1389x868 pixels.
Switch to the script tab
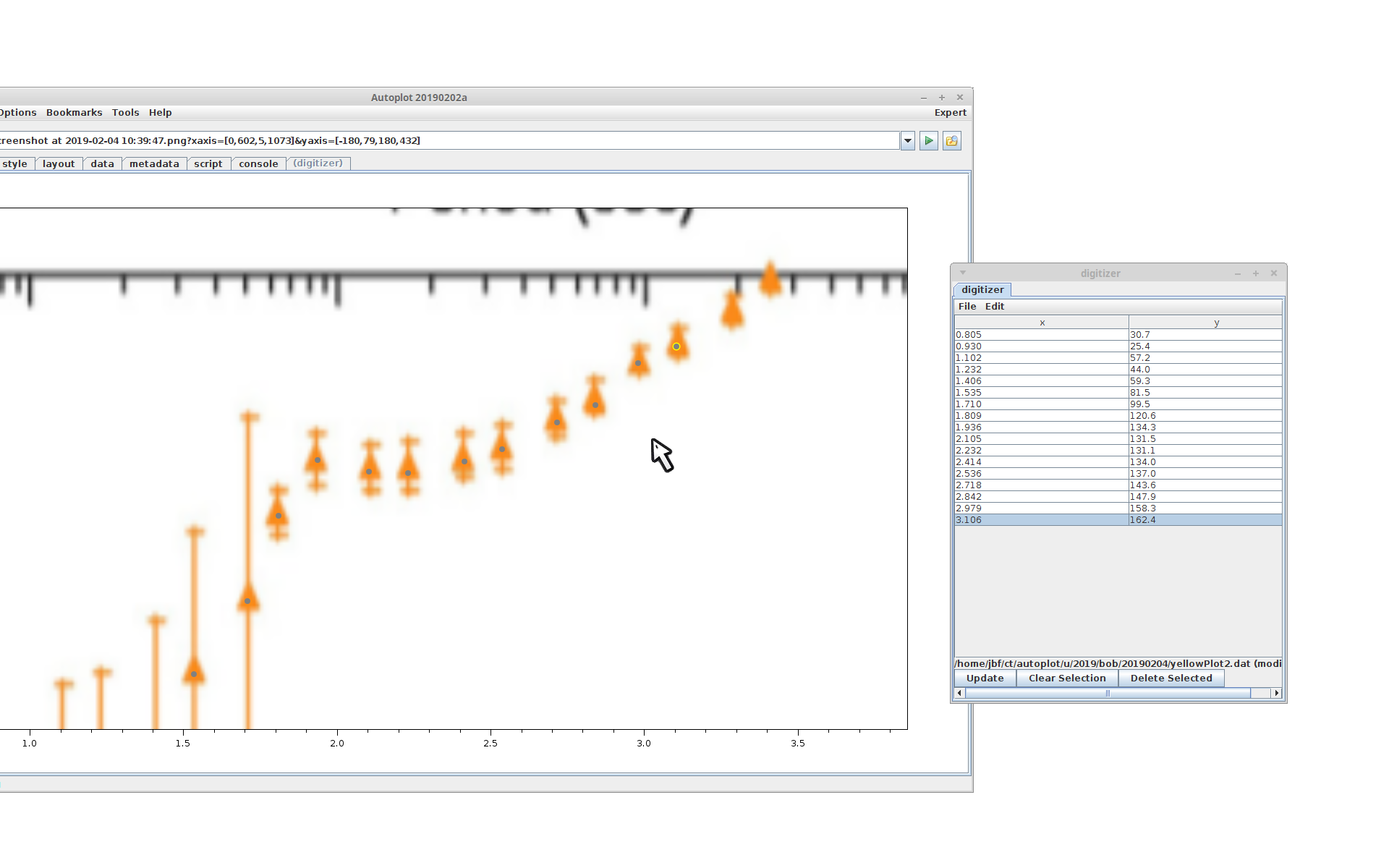208,164
